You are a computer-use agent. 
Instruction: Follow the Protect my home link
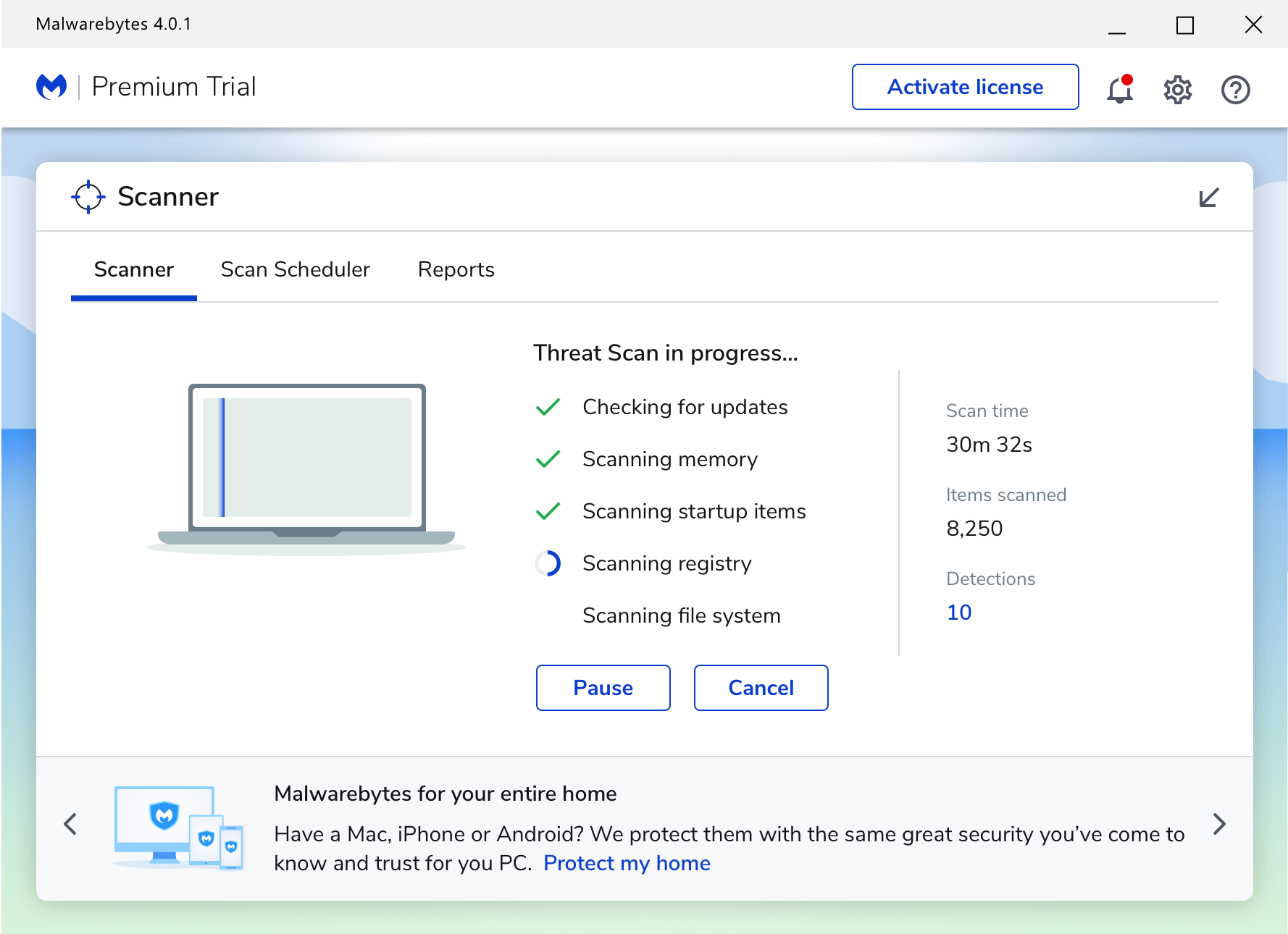627,863
